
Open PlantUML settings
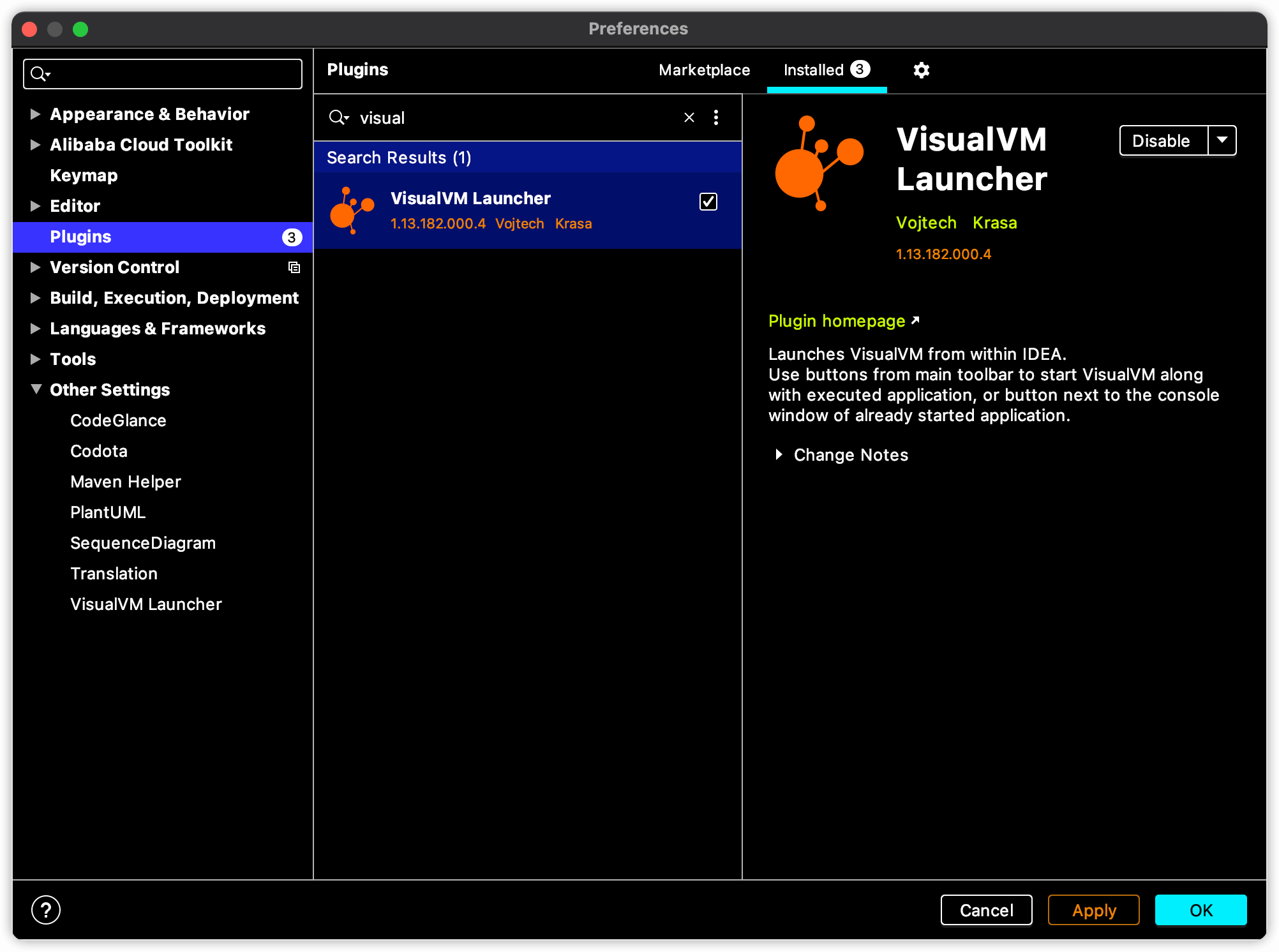108,512
